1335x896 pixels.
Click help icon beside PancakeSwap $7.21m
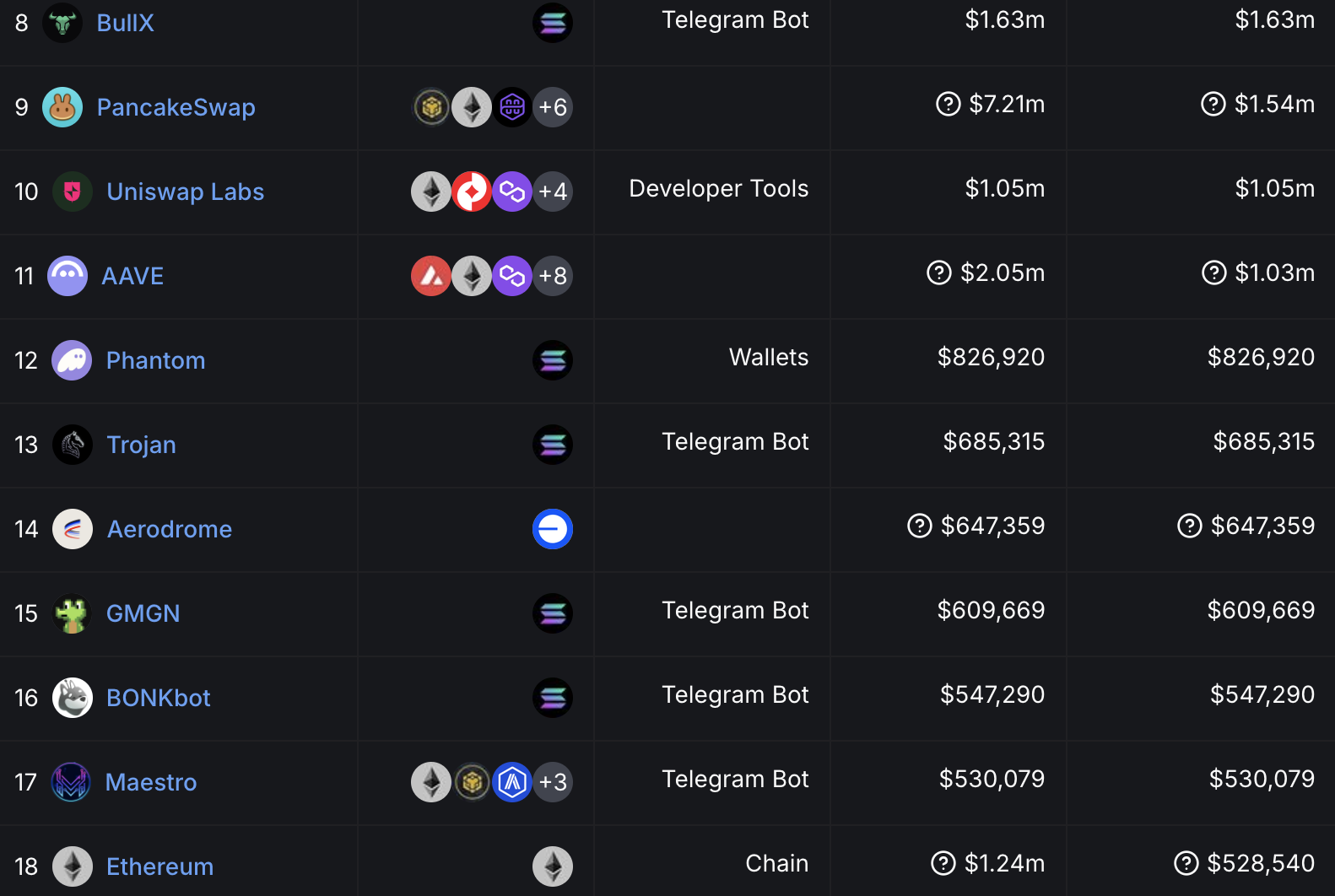pos(949,104)
